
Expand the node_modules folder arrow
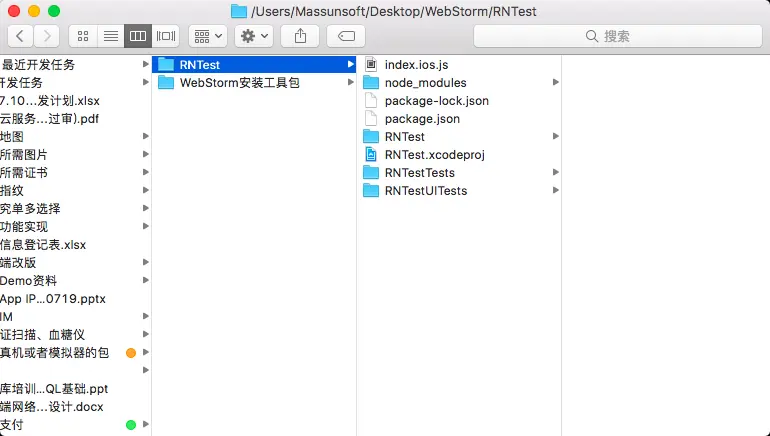tap(555, 82)
